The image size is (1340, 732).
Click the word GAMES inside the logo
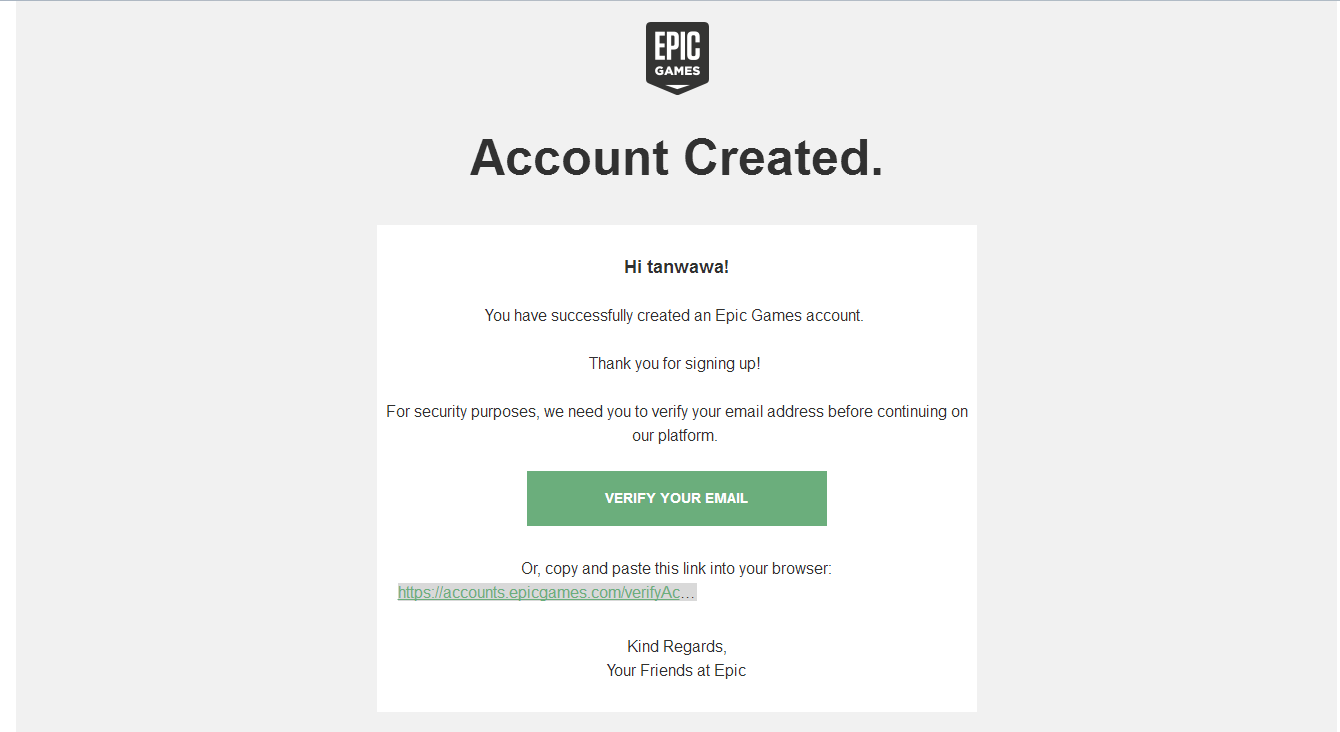tap(677, 71)
